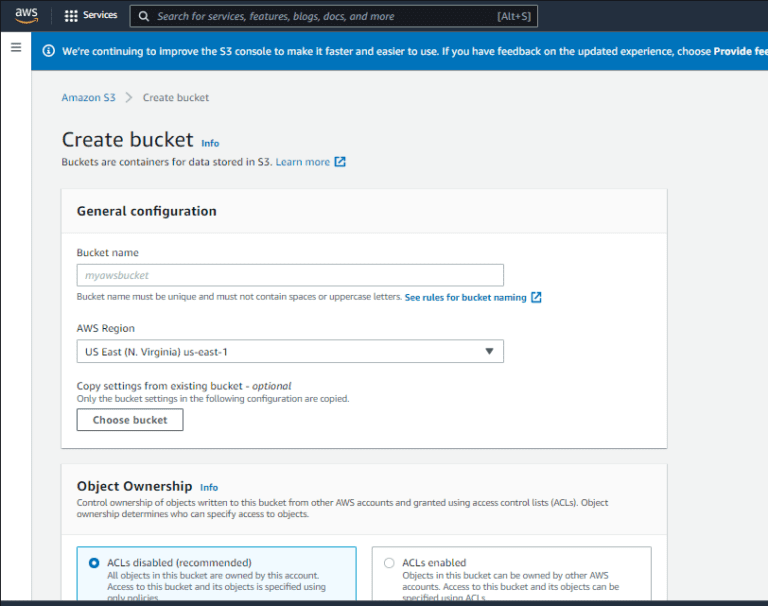The height and width of the screenshot is (606, 768).
Task: Open See rules for bucket naming
Action: pyautogui.click(x=465, y=297)
